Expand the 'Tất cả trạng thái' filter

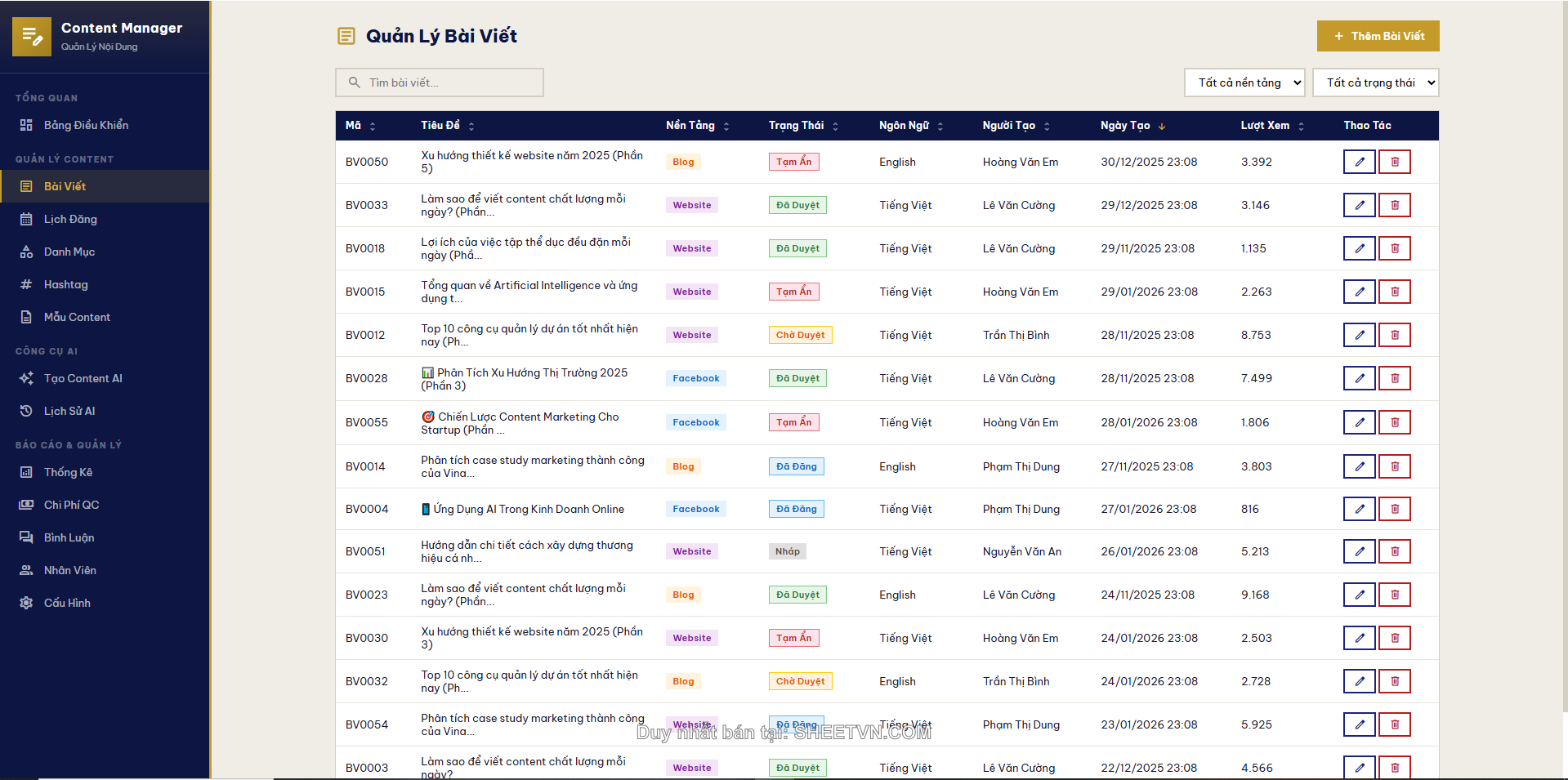tap(1374, 82)
